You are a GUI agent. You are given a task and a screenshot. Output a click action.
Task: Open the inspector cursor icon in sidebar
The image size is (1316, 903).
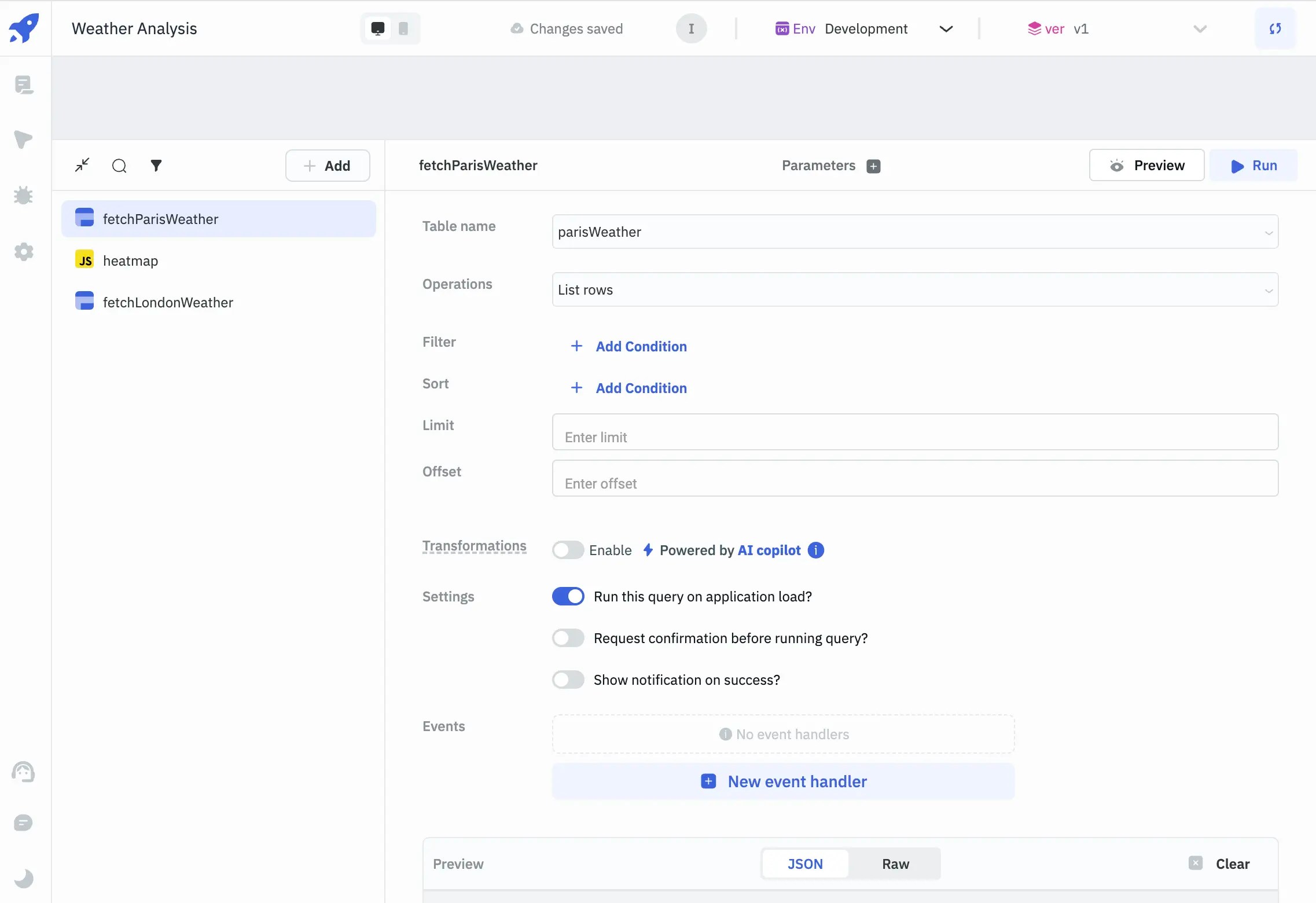(23, 140)
